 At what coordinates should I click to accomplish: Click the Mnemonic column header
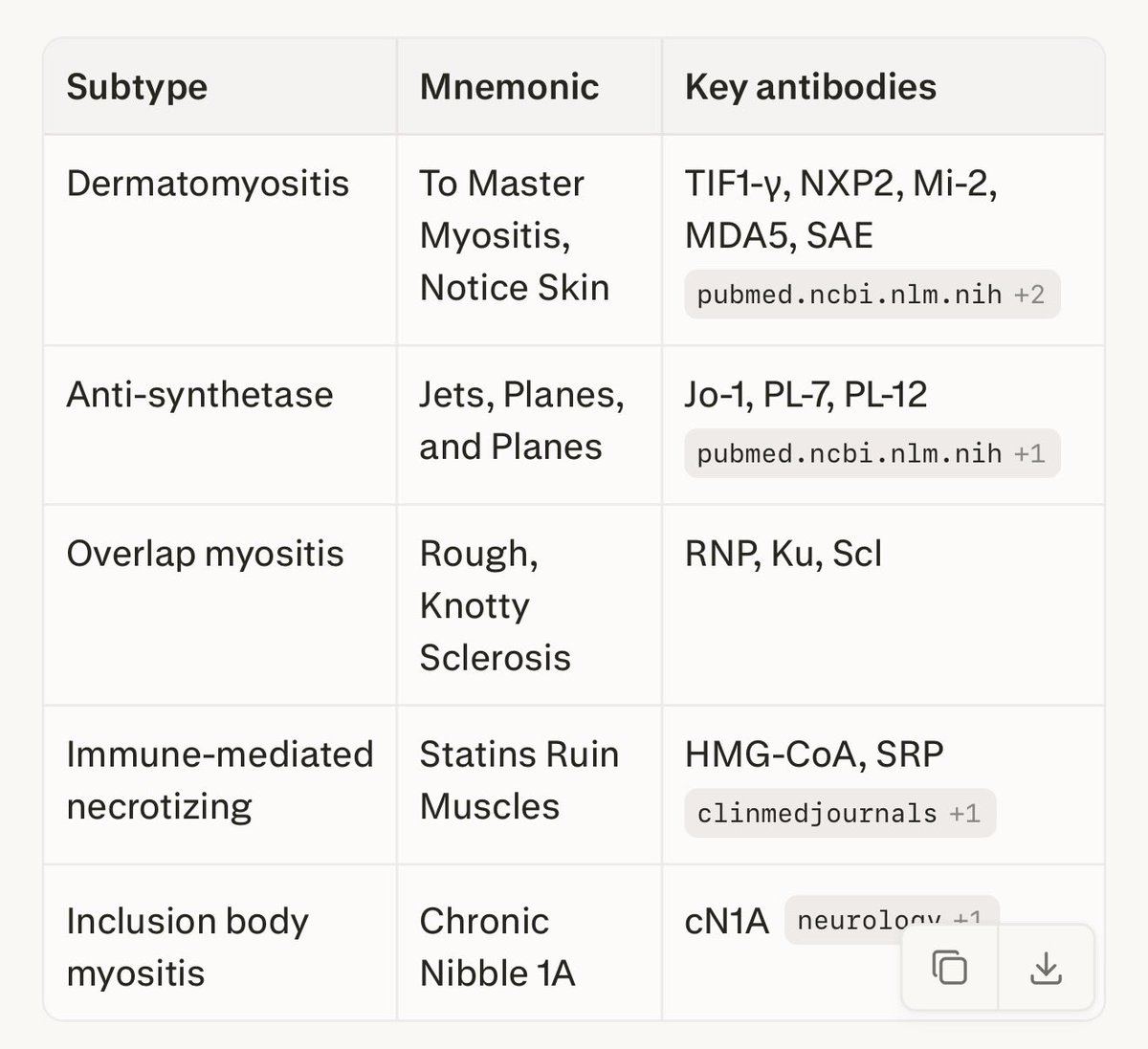tap(509, 87)
